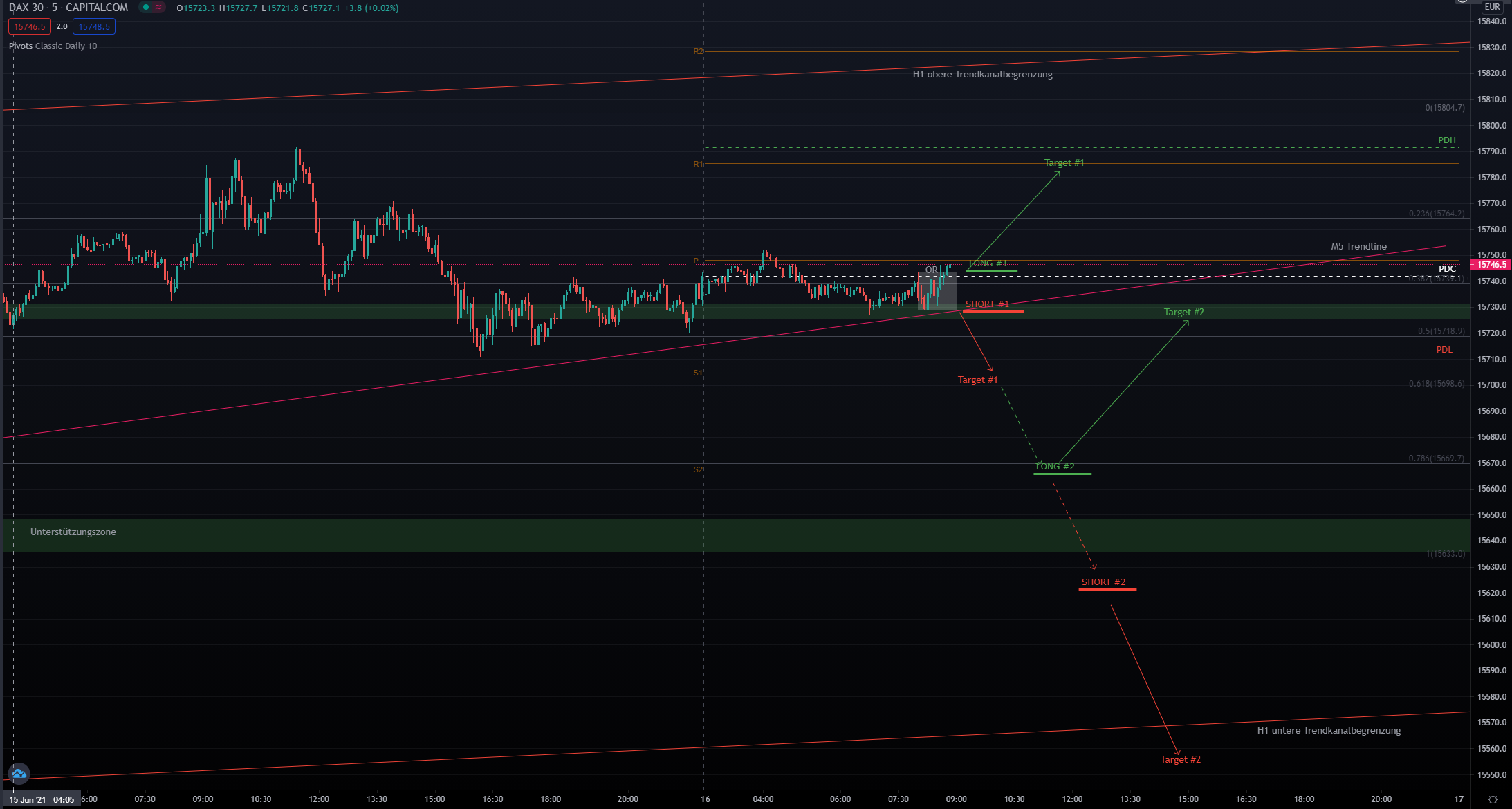
Task: Click the blue buy price 15748.5 button
Action: coord(94,27)
